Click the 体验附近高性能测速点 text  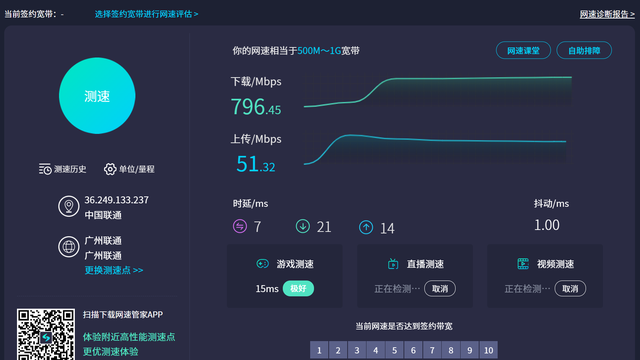tap(129, 337)
